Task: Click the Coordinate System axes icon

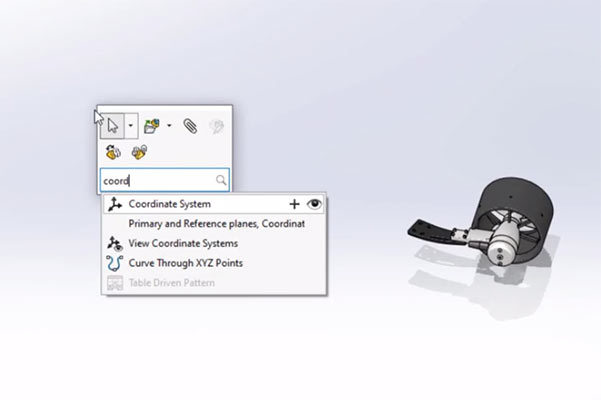Action: pyautogui.click(x=114, y=204)
